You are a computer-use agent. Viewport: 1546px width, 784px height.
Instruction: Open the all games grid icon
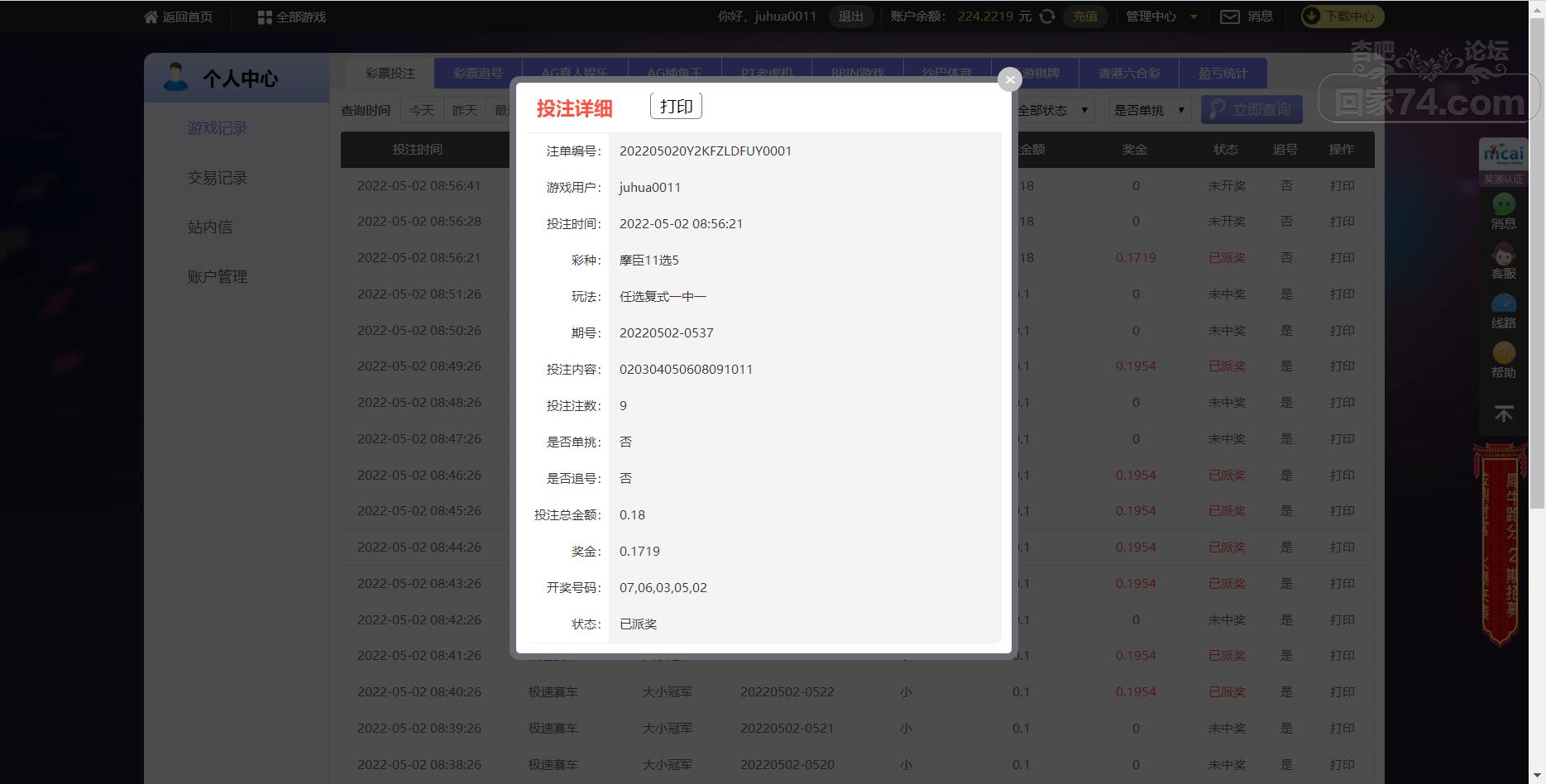[265, 17]
